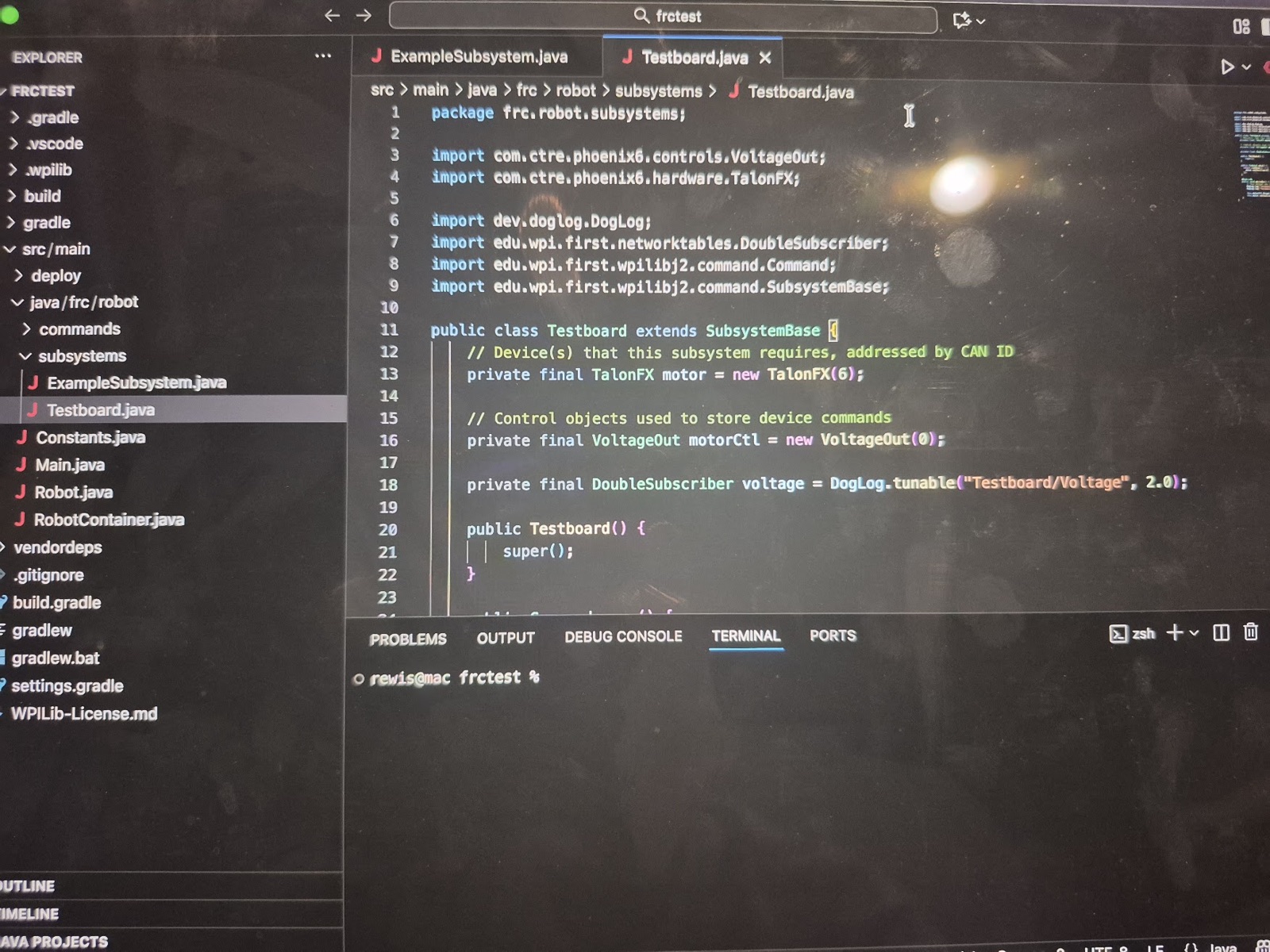Kill the terminal with the trash icon
Image resolution: width=1270 pixels, height=952 pixels.
(1251, 631)
